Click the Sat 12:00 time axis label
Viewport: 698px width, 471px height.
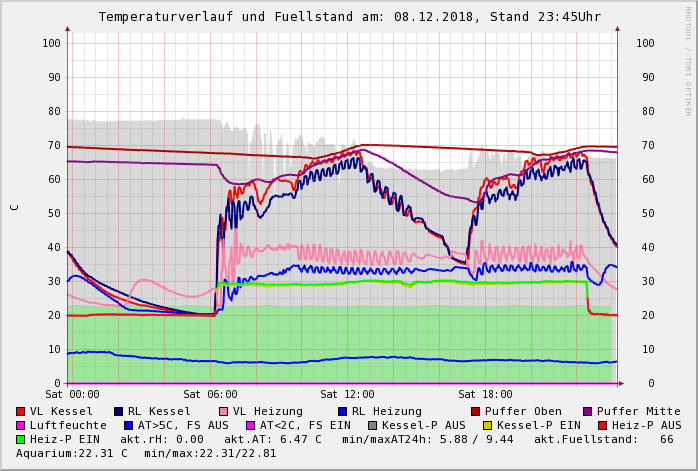point(347,395)
